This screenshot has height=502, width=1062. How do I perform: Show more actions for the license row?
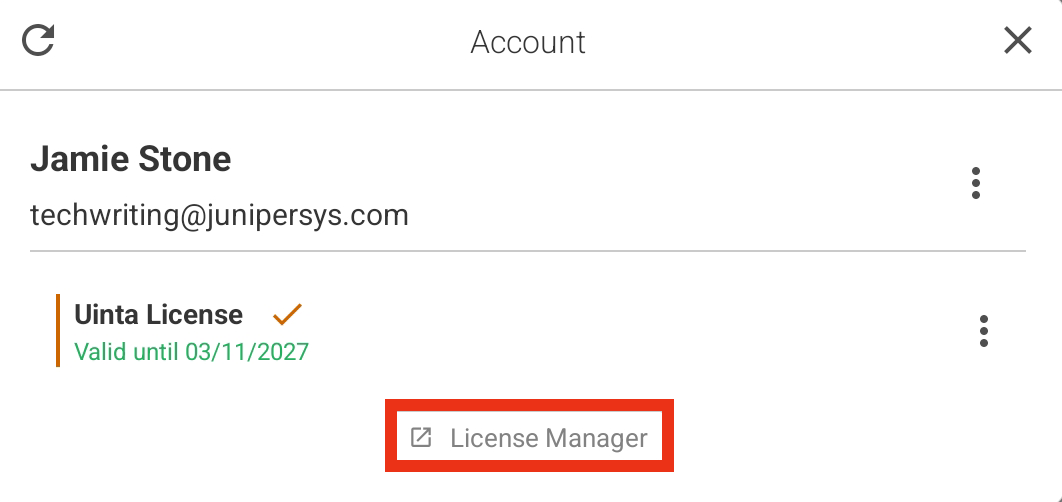tap(983, 331)
